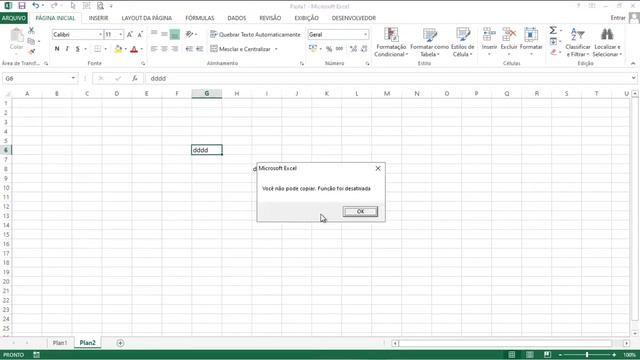Click the decrease decimal icon

pos(364,49)
